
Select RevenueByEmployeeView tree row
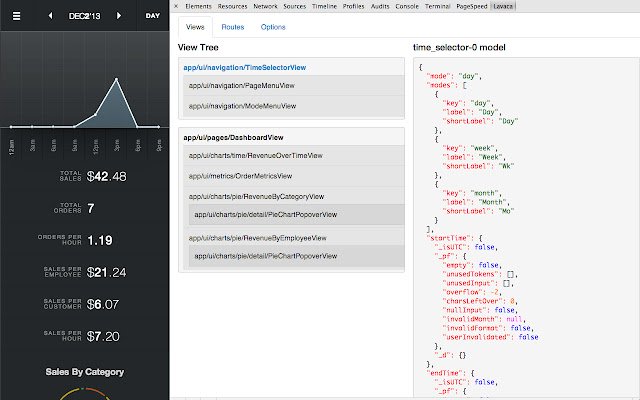tap(293, 238)
